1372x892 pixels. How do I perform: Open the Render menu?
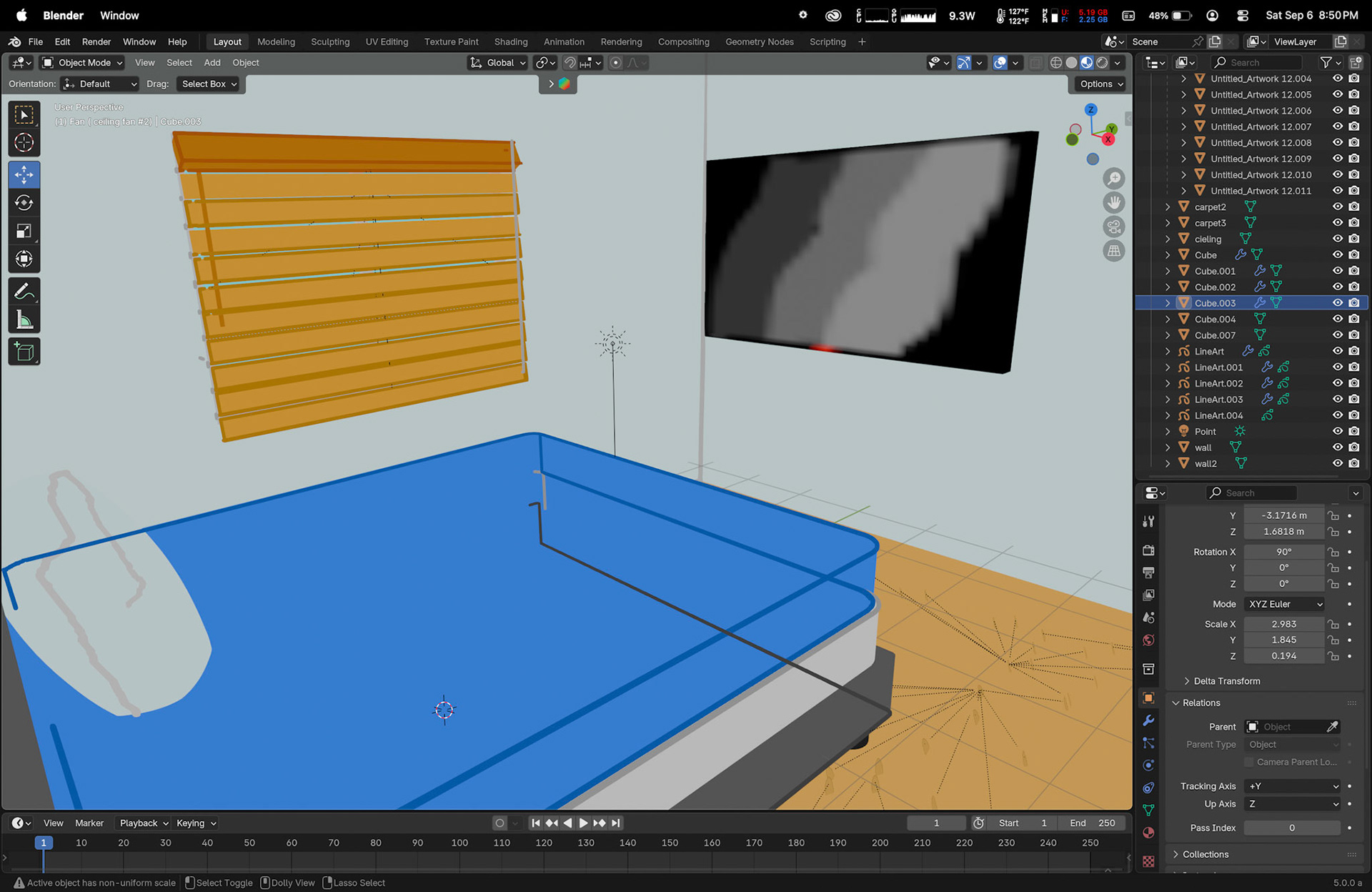pyautogui.click(x=96, y=41)
